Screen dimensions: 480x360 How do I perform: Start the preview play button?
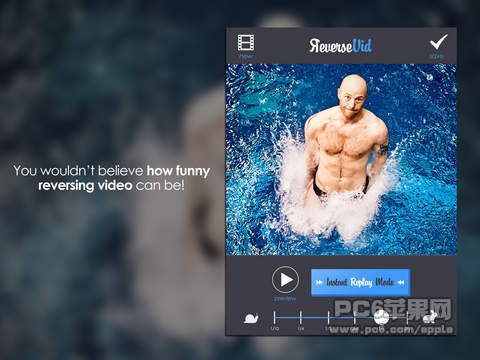pos(285,280)
